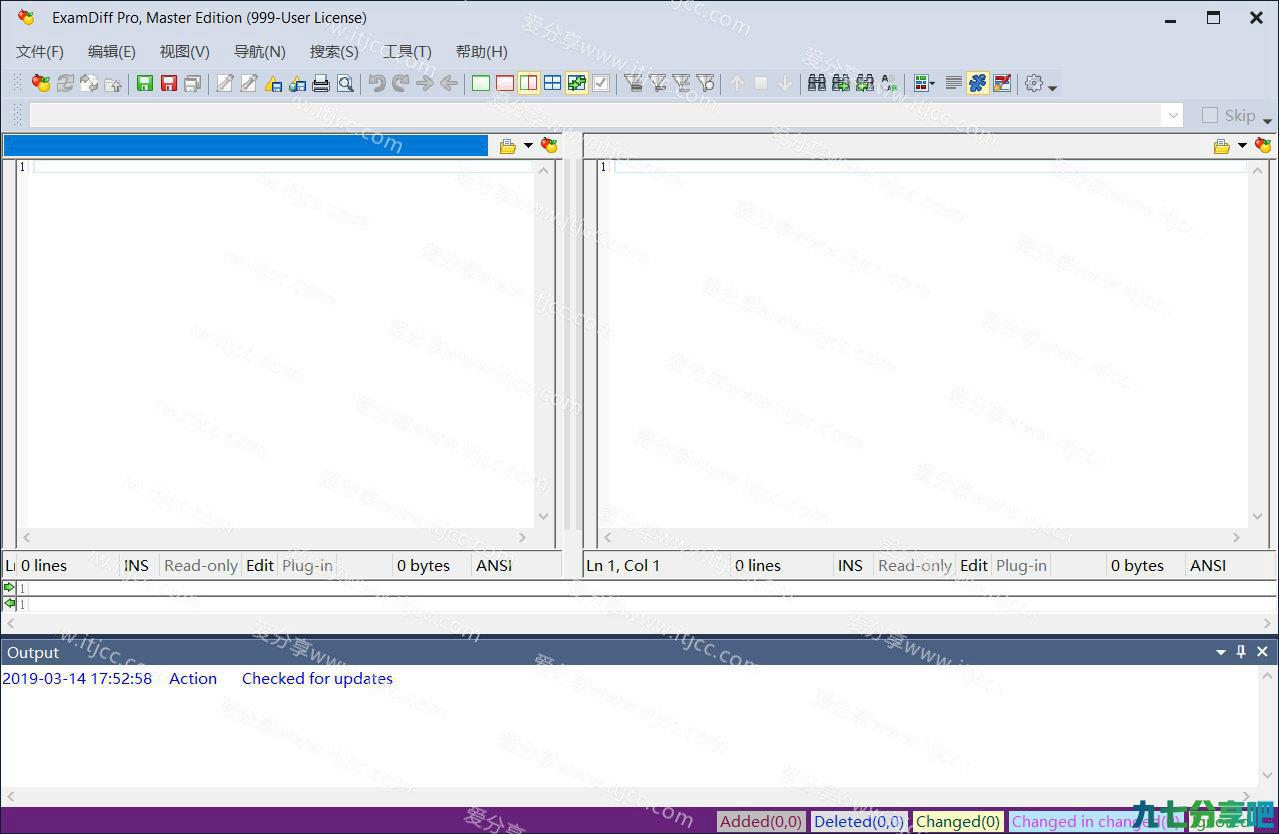Click the green left-arrow icon in diff bar
This screenshot has height=834, width=1279.
pos(10,603)
